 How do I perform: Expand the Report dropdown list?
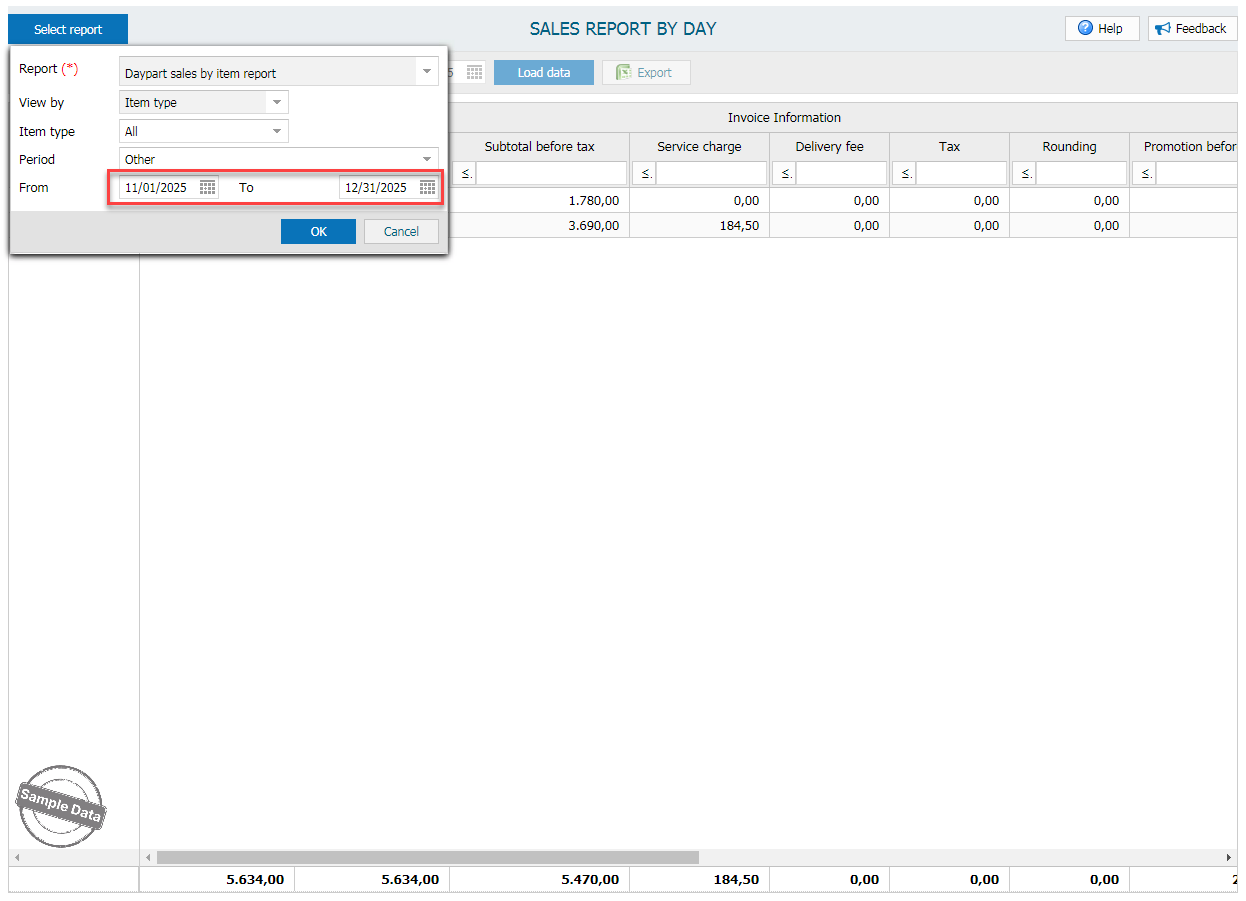427,72
